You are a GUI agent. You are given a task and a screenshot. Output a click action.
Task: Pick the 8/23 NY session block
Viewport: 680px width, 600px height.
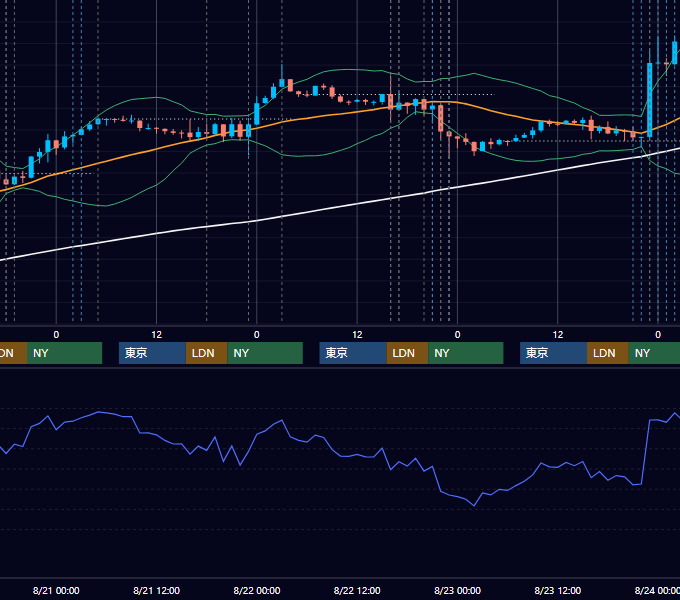click(654, 353)
